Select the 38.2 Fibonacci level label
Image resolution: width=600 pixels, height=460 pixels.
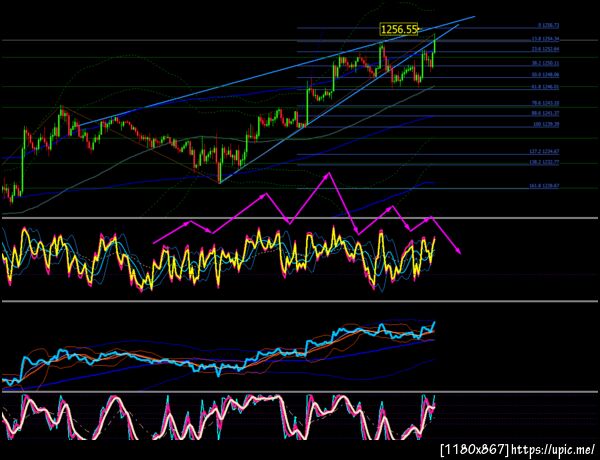[x=546, y=63]
